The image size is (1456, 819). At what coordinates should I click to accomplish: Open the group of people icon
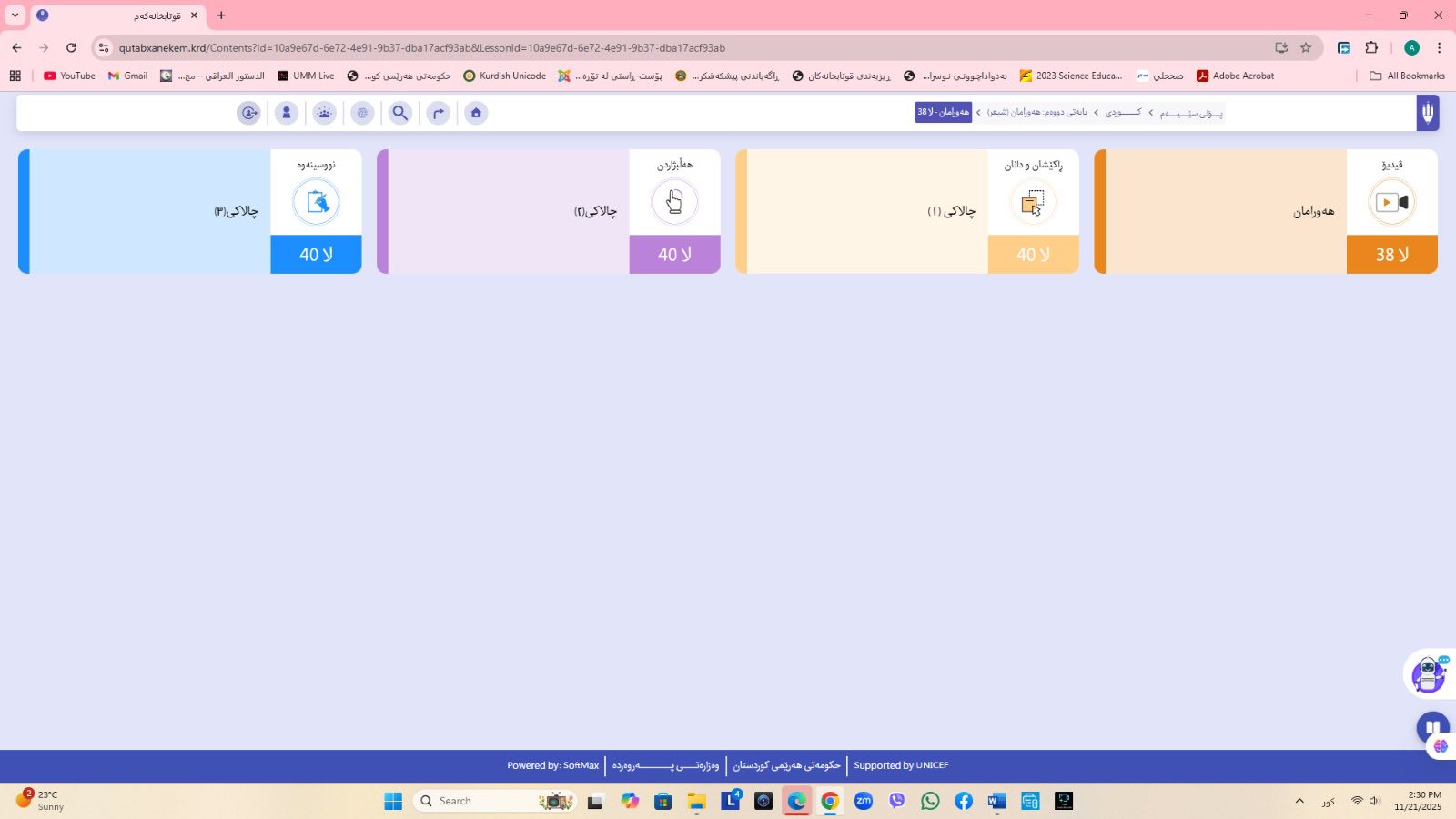click(x=324, y=113)
